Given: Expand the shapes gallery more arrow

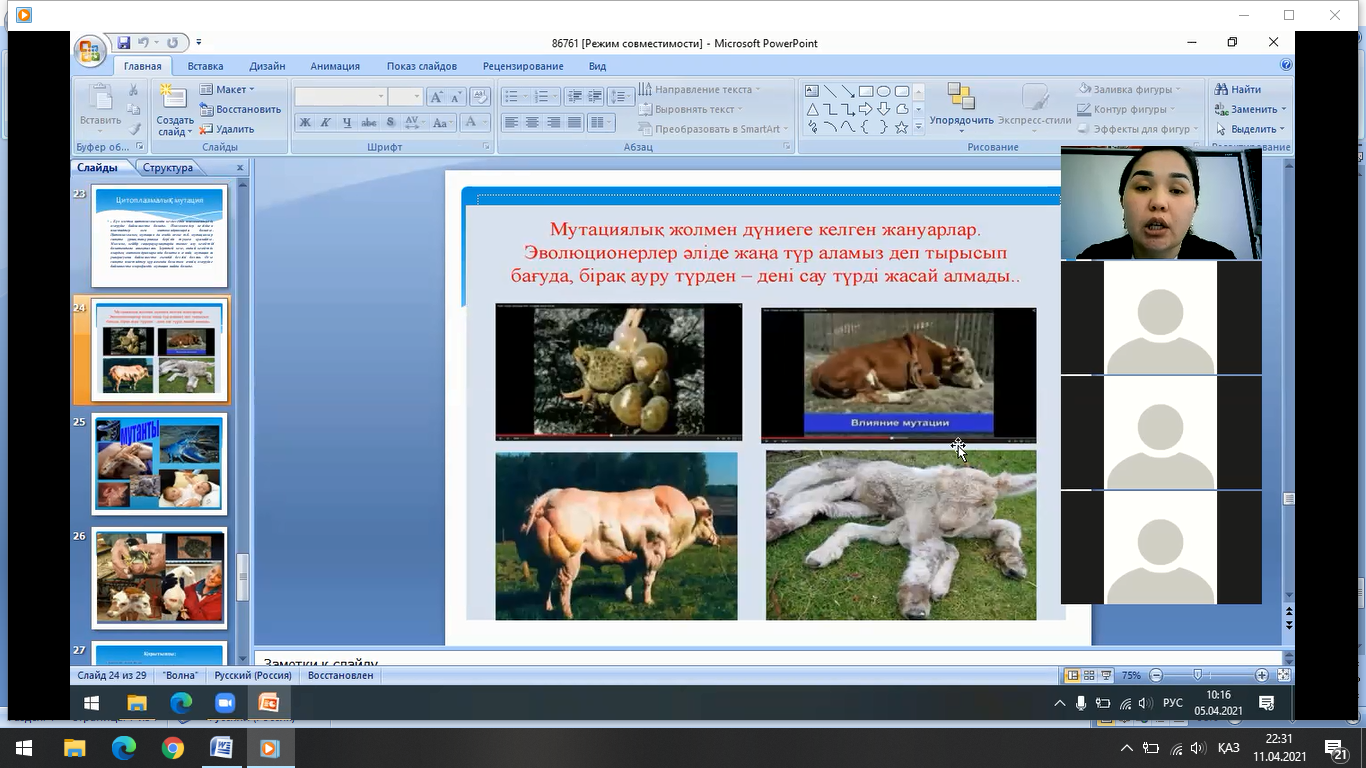Looking at the screenshot, I should tap(919, 128).
